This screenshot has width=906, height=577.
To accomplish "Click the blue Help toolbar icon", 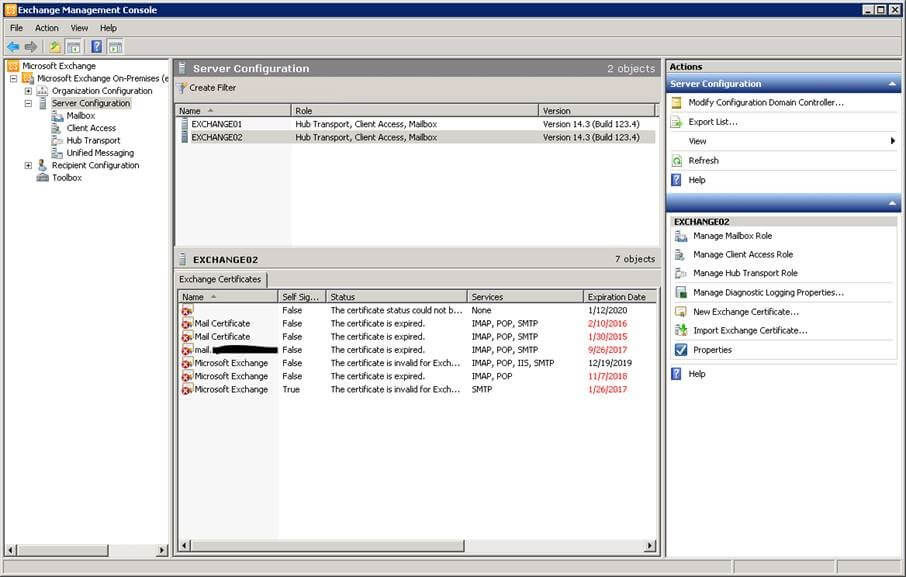I will 97,47.
